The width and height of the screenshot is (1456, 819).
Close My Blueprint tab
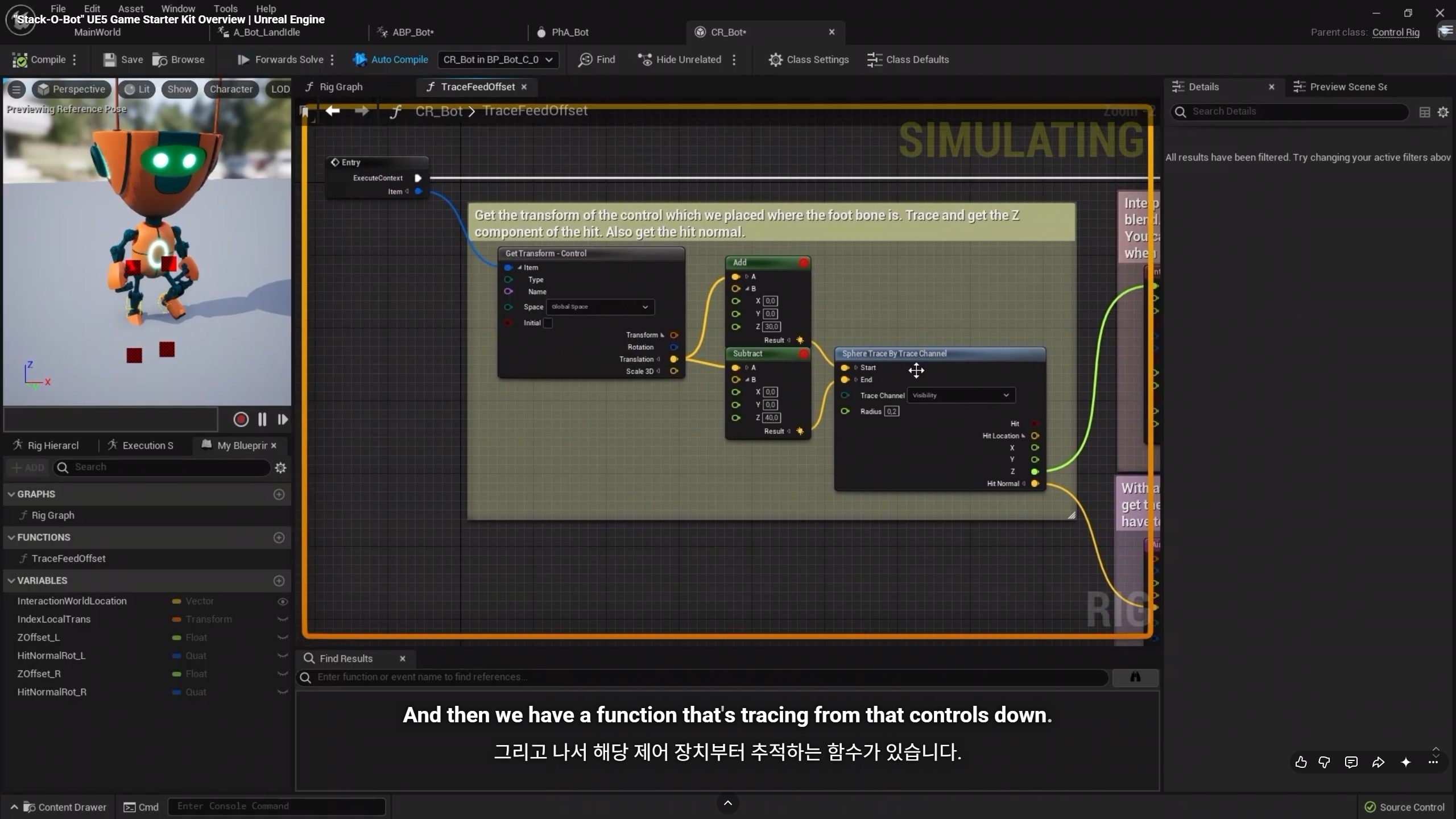274,445
